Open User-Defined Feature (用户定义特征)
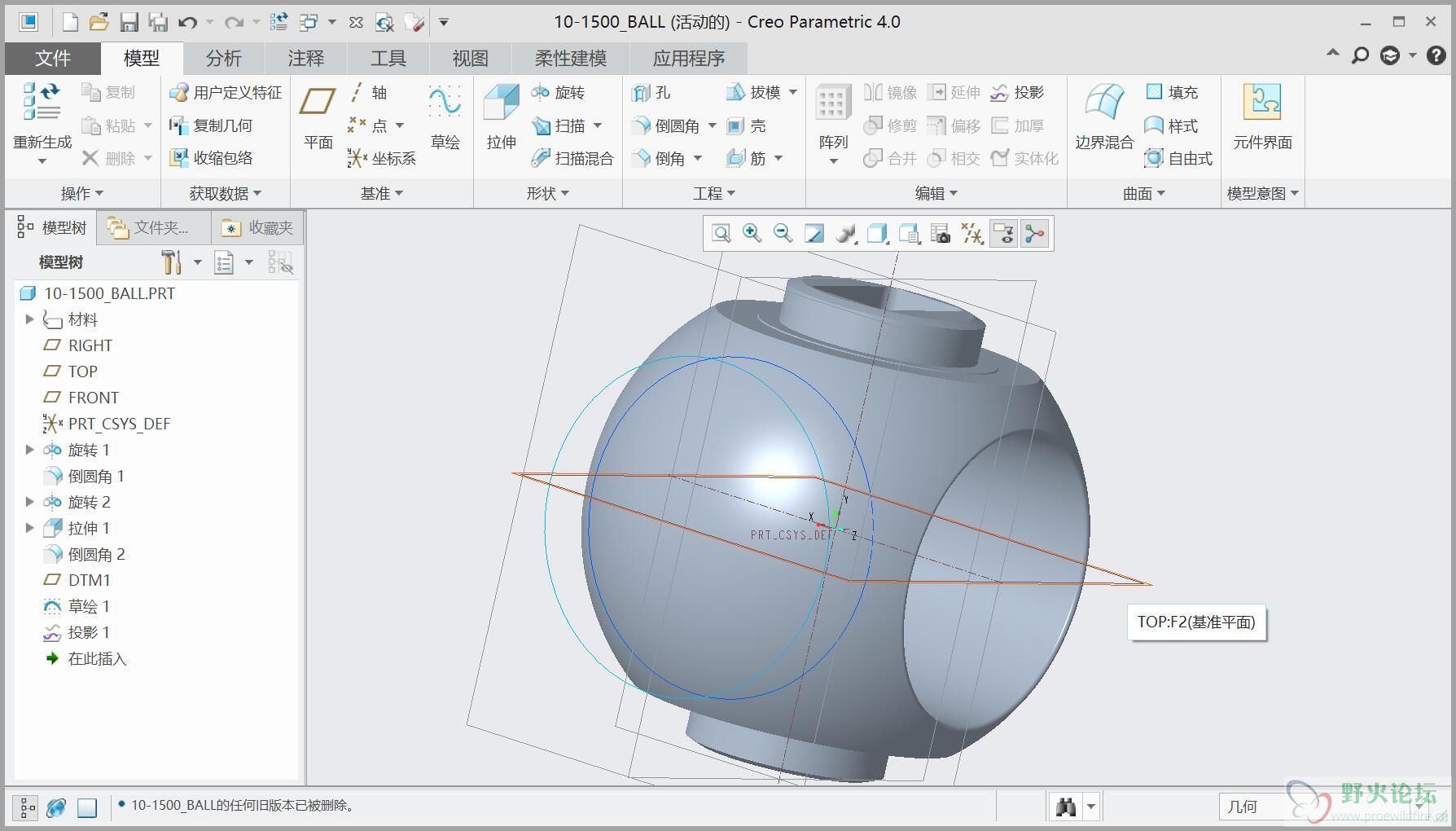The width and height of the screenshot is (1456, 831). point(226,92)
